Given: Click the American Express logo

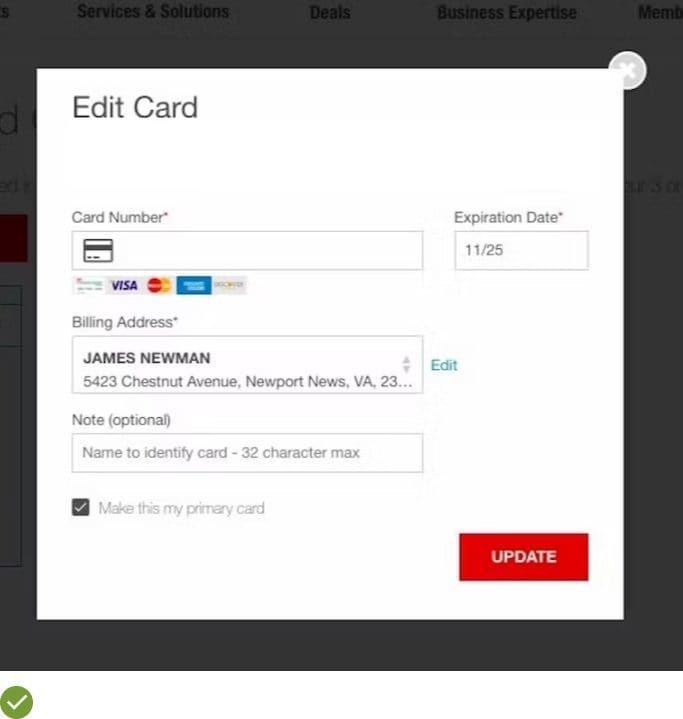Looking at the screenshot, I should pos(194,285).
